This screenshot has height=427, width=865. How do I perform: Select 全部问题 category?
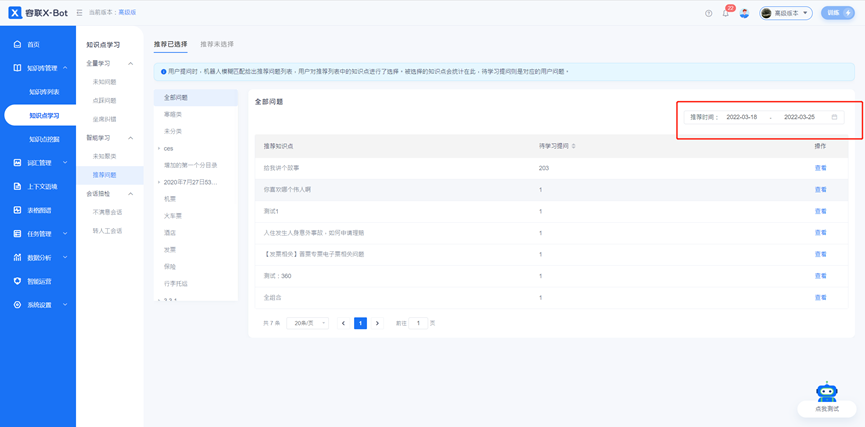tap(196, 98)
